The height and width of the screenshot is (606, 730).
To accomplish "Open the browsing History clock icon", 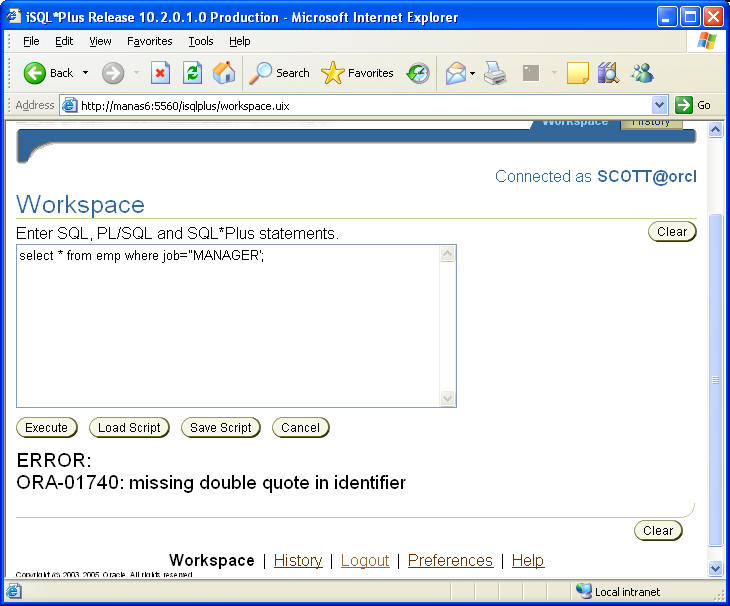I will (x=418, y=73).
